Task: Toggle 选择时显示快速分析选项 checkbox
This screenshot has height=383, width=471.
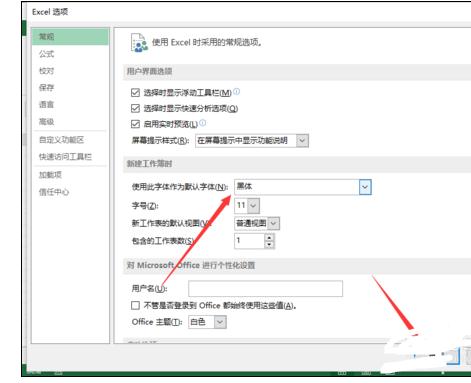Action: pyautogui.click(x=135, y=108)
